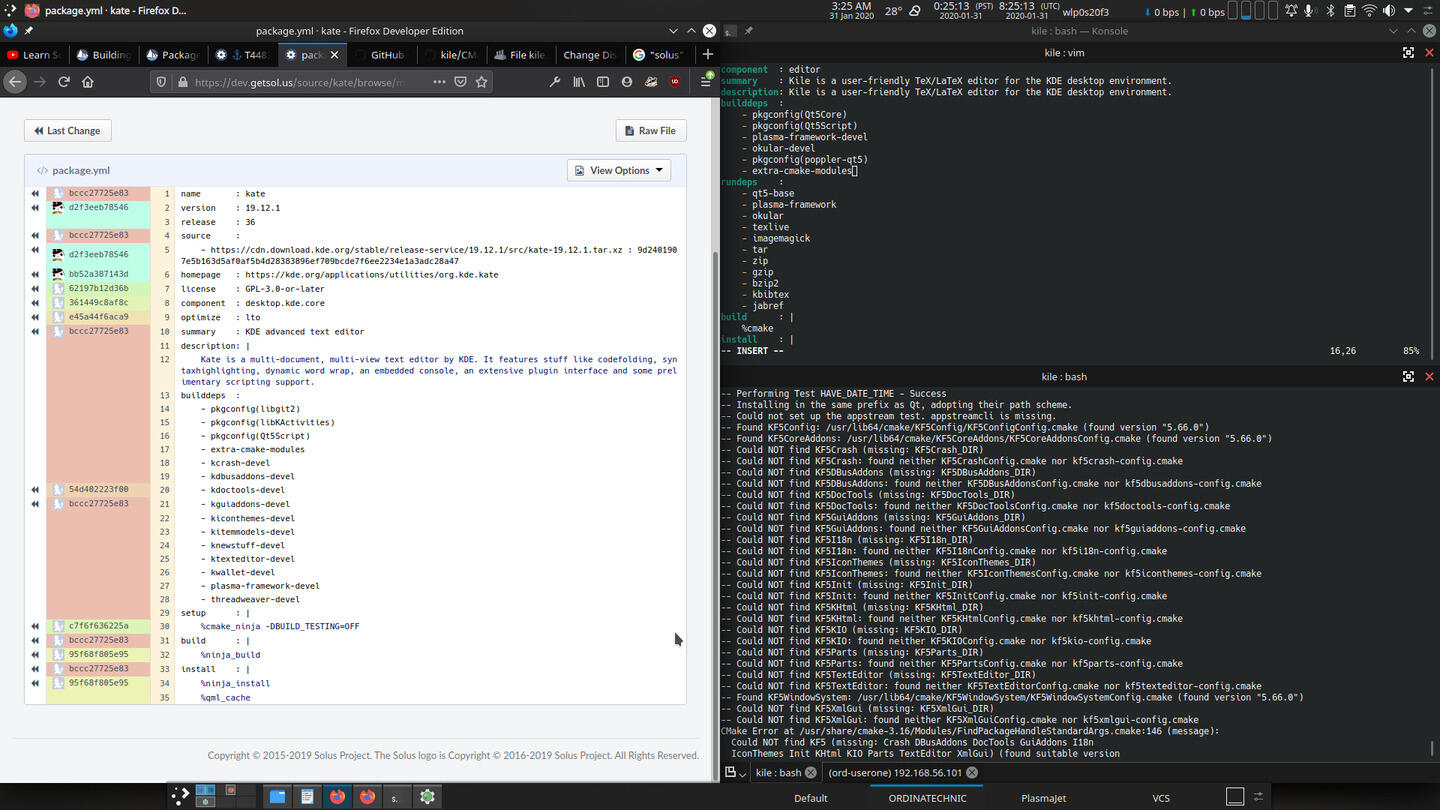
Task: Open commit 54d402223f80 link
Action: point(98,490)
